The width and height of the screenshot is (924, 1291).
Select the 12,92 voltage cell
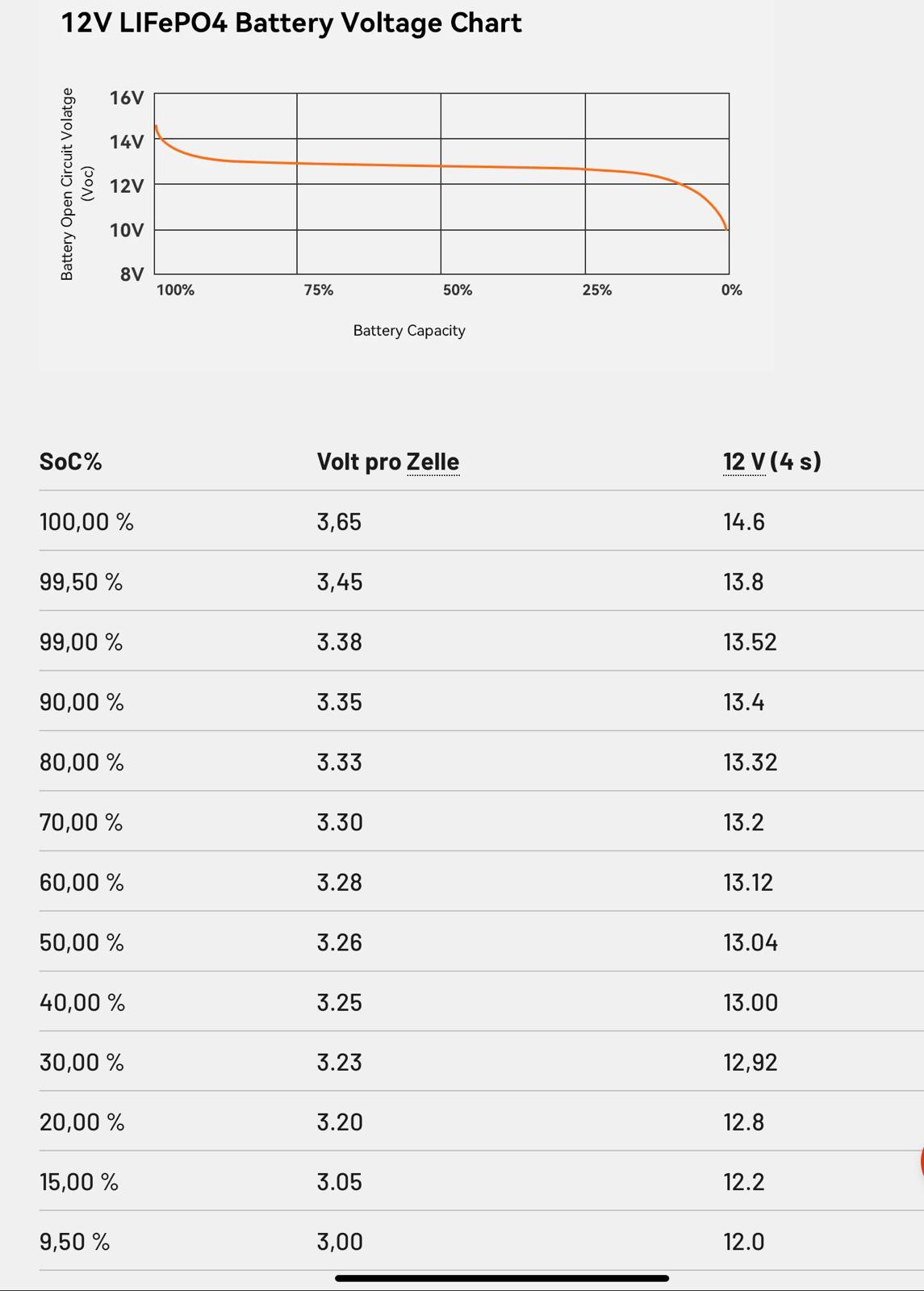(x=750, y=1063)
